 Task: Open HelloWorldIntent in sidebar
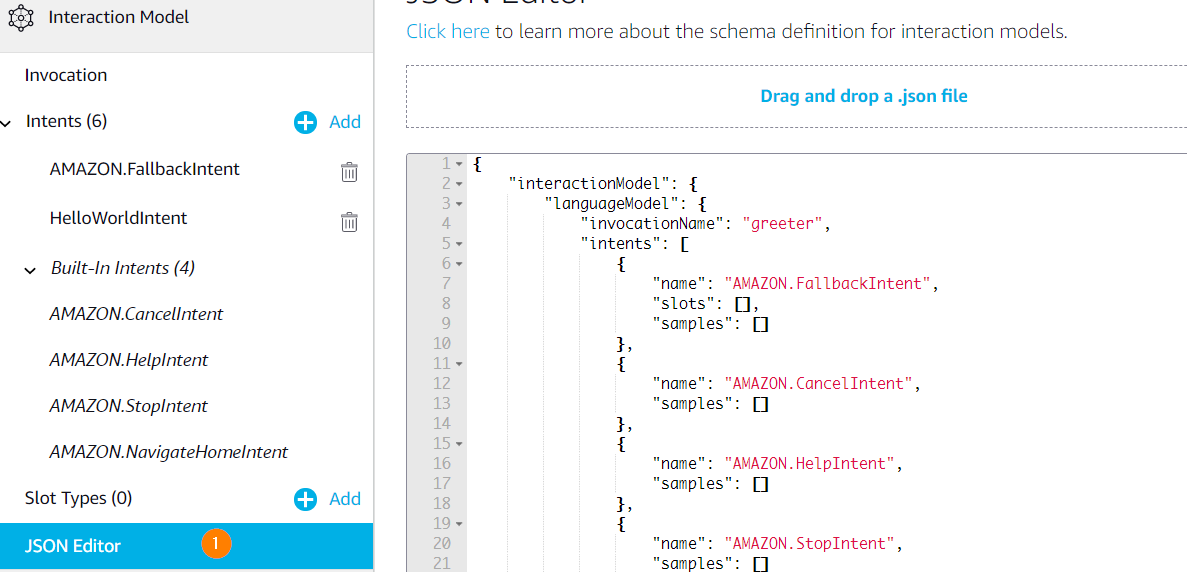118,219
